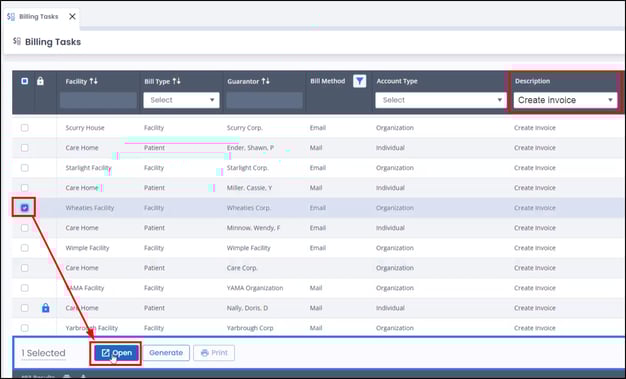Click the Billing Tasks tab icon
This screenshot has height=379, width=626.
click(x=11, y=17)
